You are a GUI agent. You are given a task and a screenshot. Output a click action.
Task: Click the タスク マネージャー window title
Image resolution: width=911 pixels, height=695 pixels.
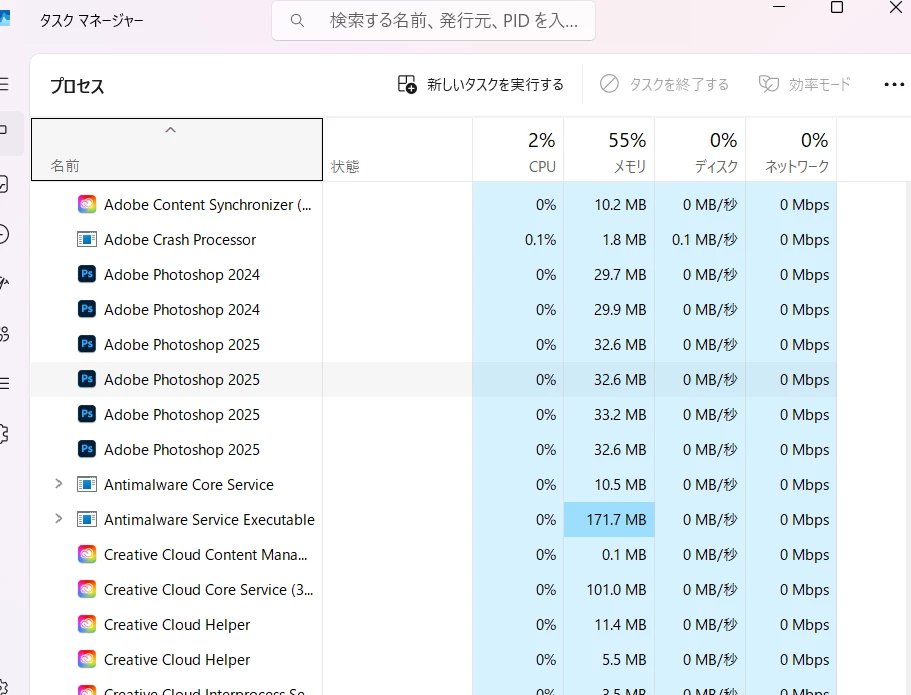[x=91, y=21]
